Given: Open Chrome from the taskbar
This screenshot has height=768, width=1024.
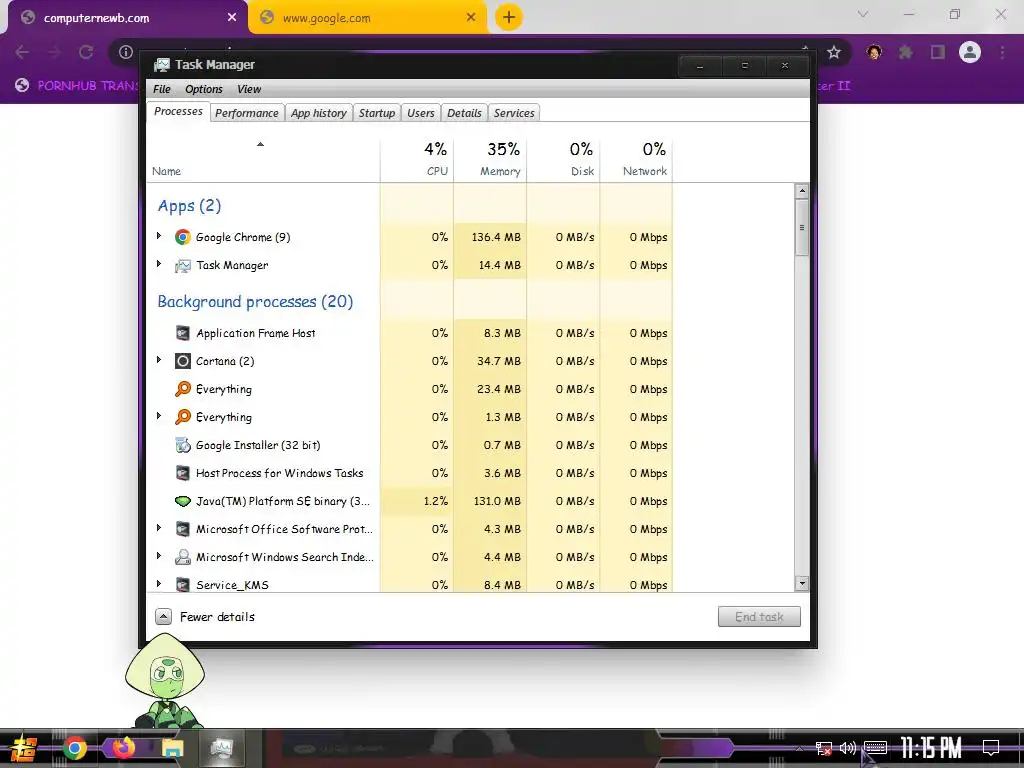Looking at the screenshot, I should pyautogui.click(x=74, y=748).
